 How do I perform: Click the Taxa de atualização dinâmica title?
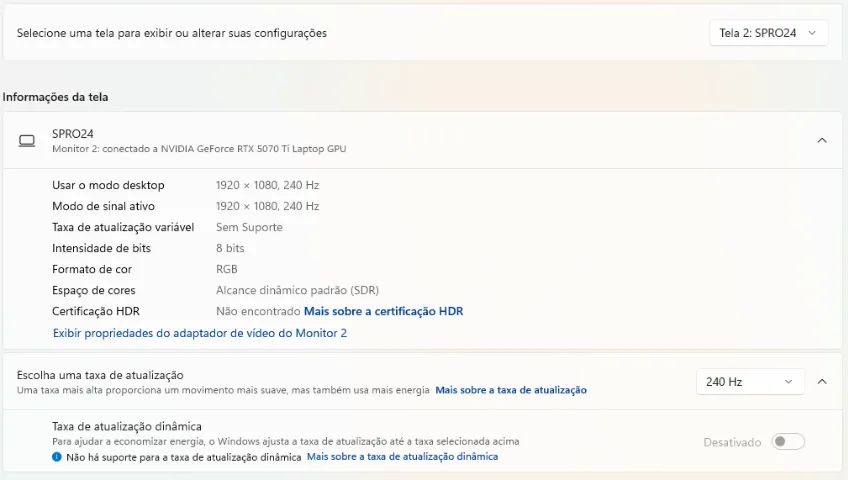pos(127,426)
